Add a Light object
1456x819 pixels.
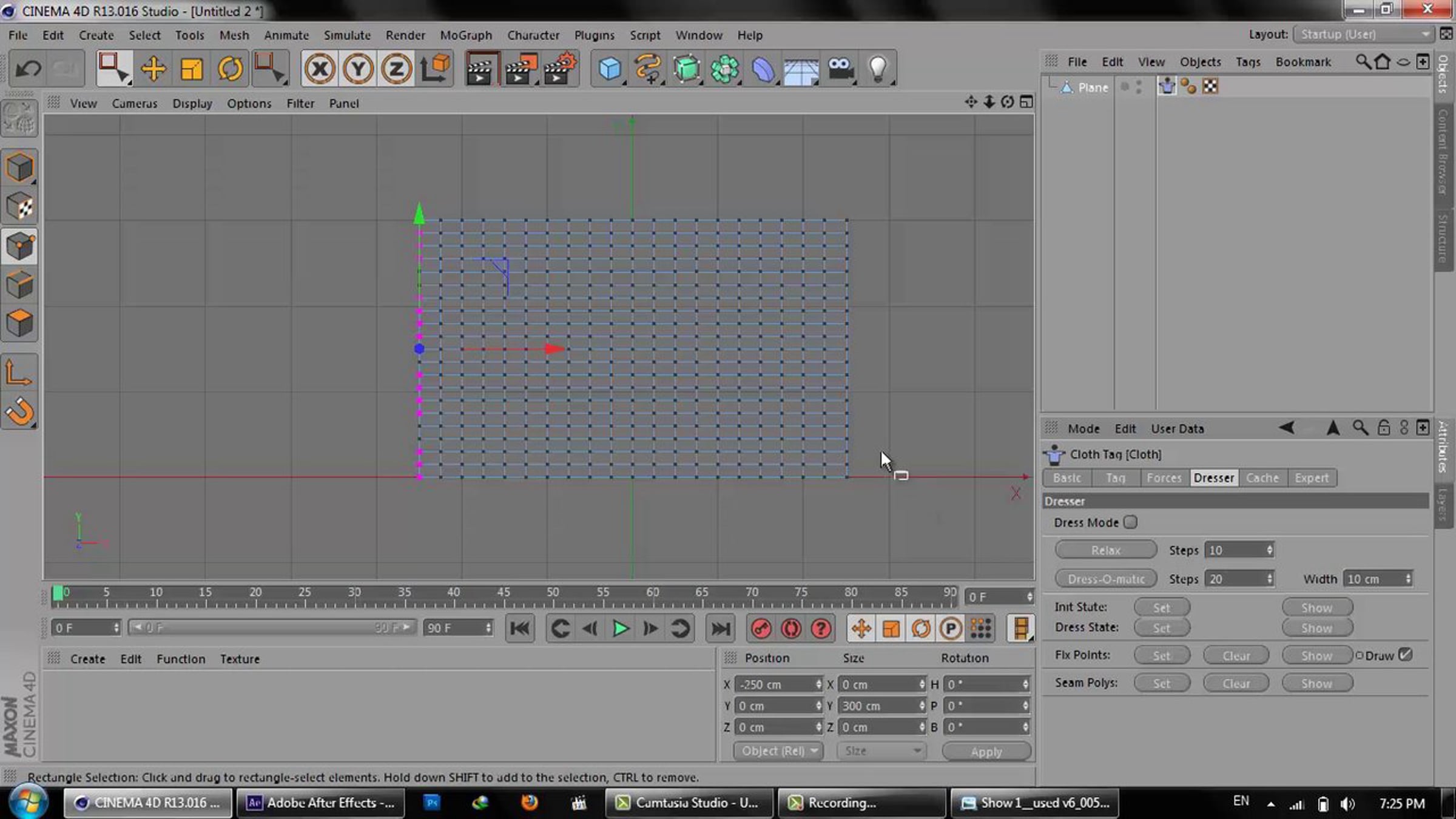pos(877,69)
